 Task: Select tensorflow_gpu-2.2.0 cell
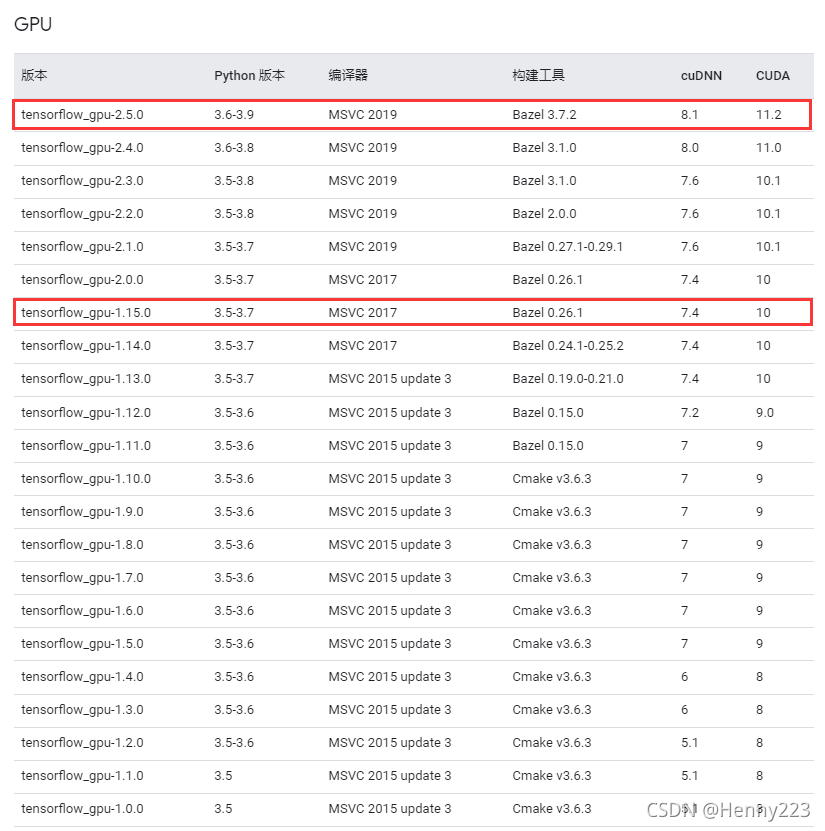coord(82,214)
